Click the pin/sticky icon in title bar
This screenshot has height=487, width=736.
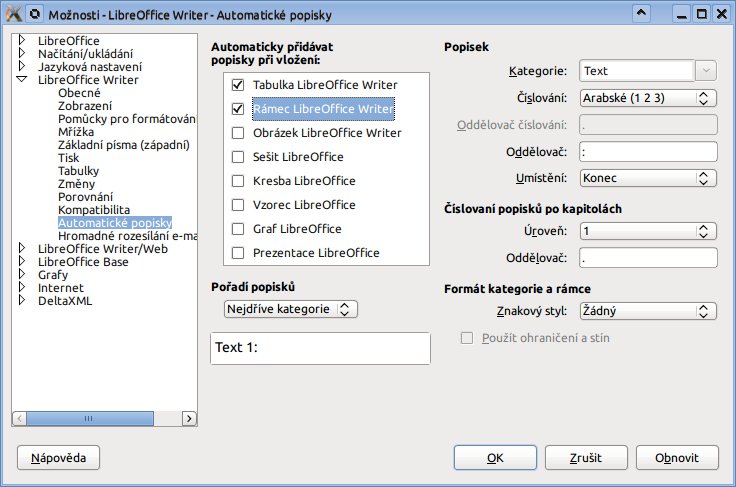(35, 14)
